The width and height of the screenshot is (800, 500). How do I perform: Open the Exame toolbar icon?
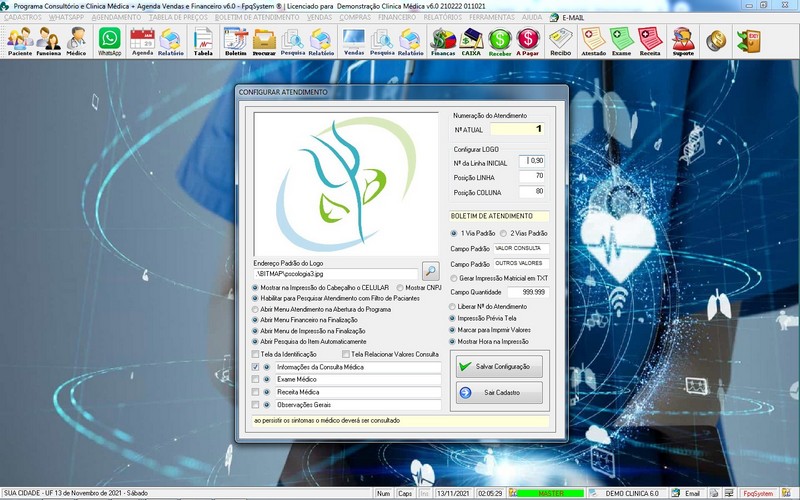tap(621, 41)
